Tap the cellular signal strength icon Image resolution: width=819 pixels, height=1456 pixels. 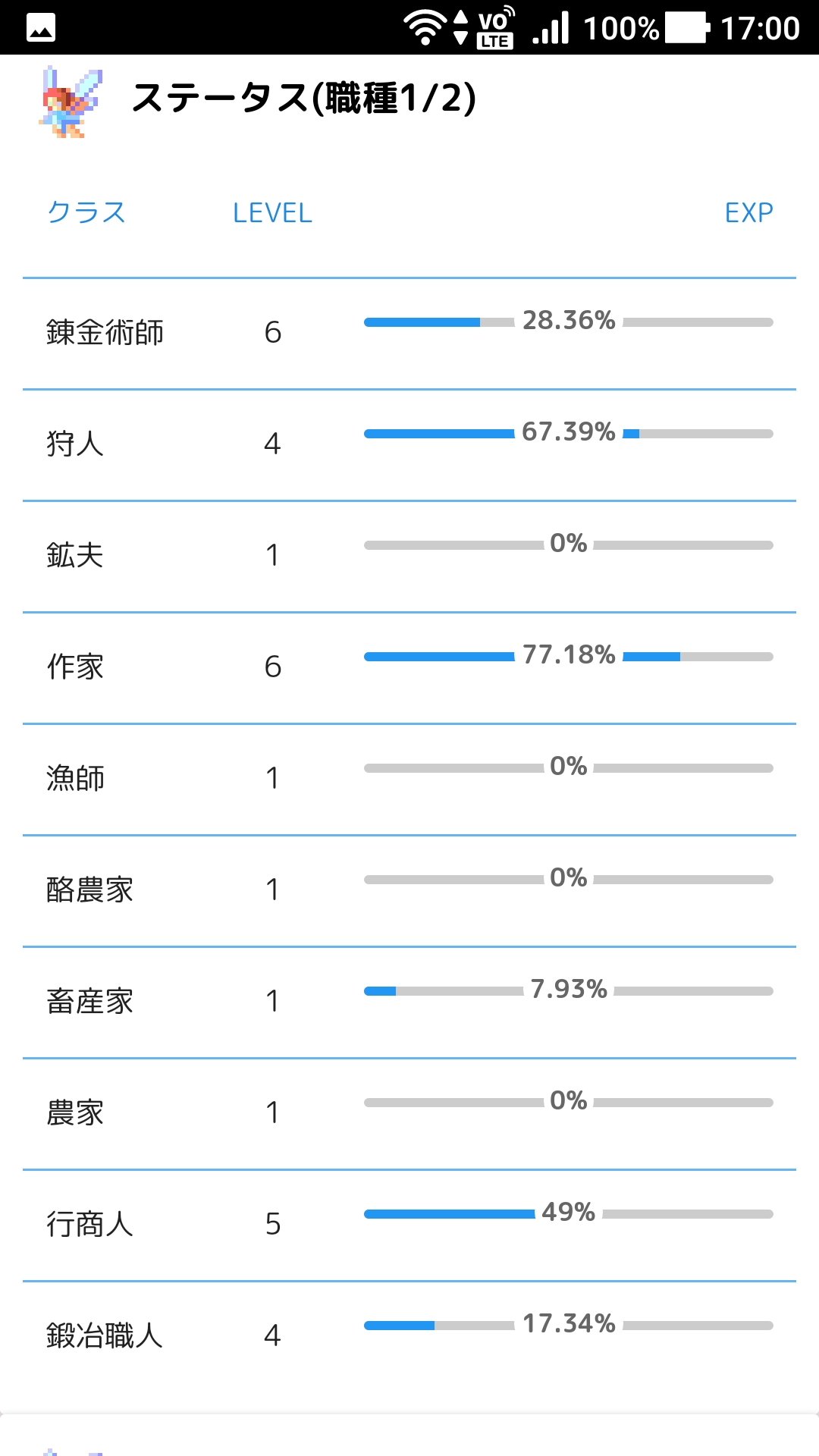click(x=551, y=29)
